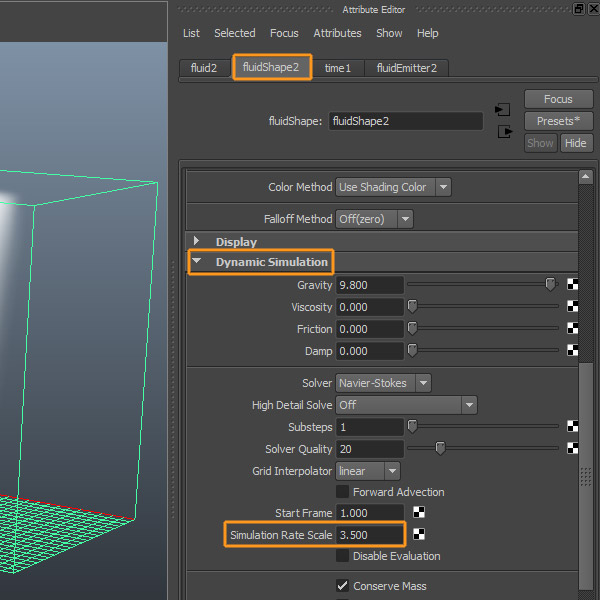This screenshot has width=600, height=600.
Task: Click the Friction slider handle
Action: click(x=412, y=328)
